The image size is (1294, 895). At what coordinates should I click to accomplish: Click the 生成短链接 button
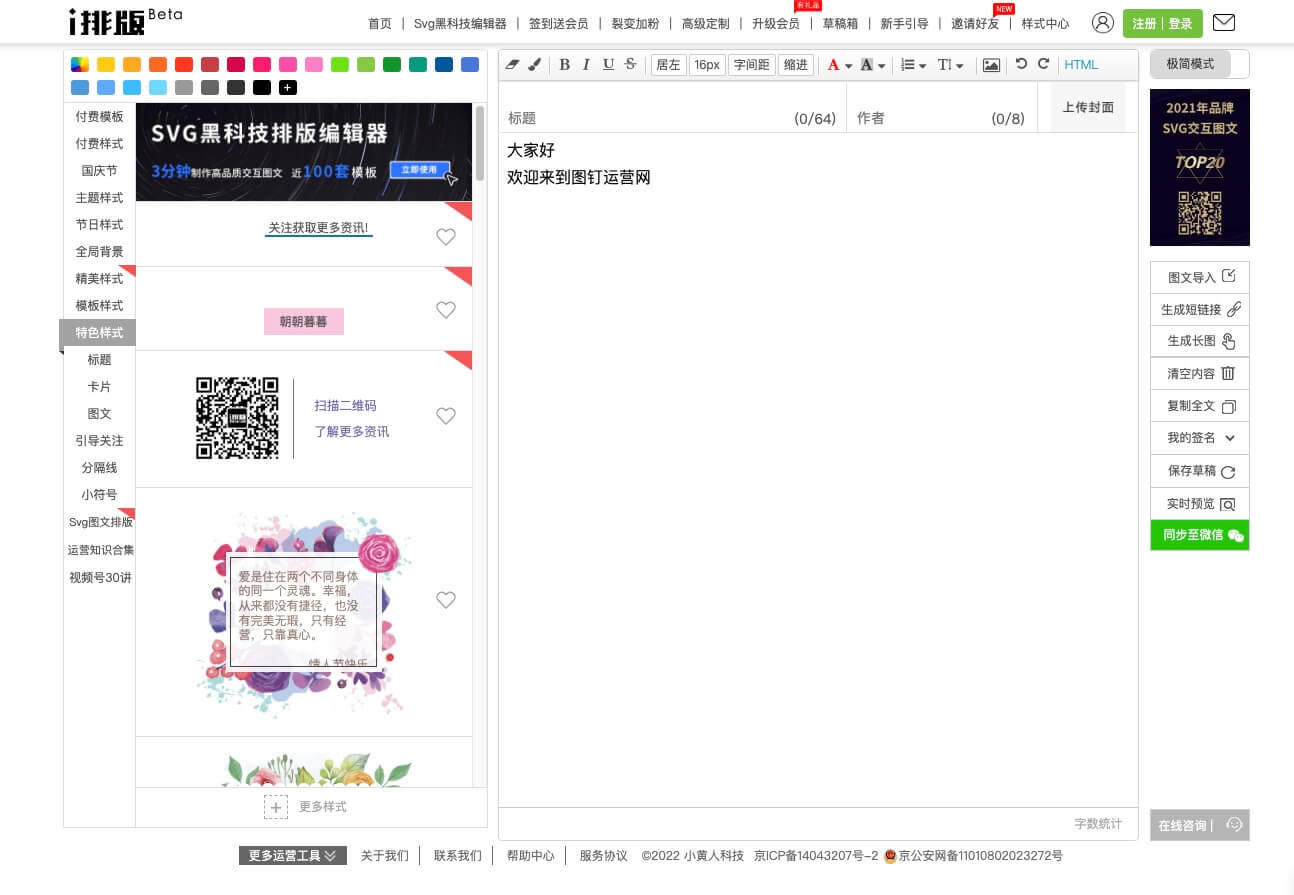[x=1200, y=310]
